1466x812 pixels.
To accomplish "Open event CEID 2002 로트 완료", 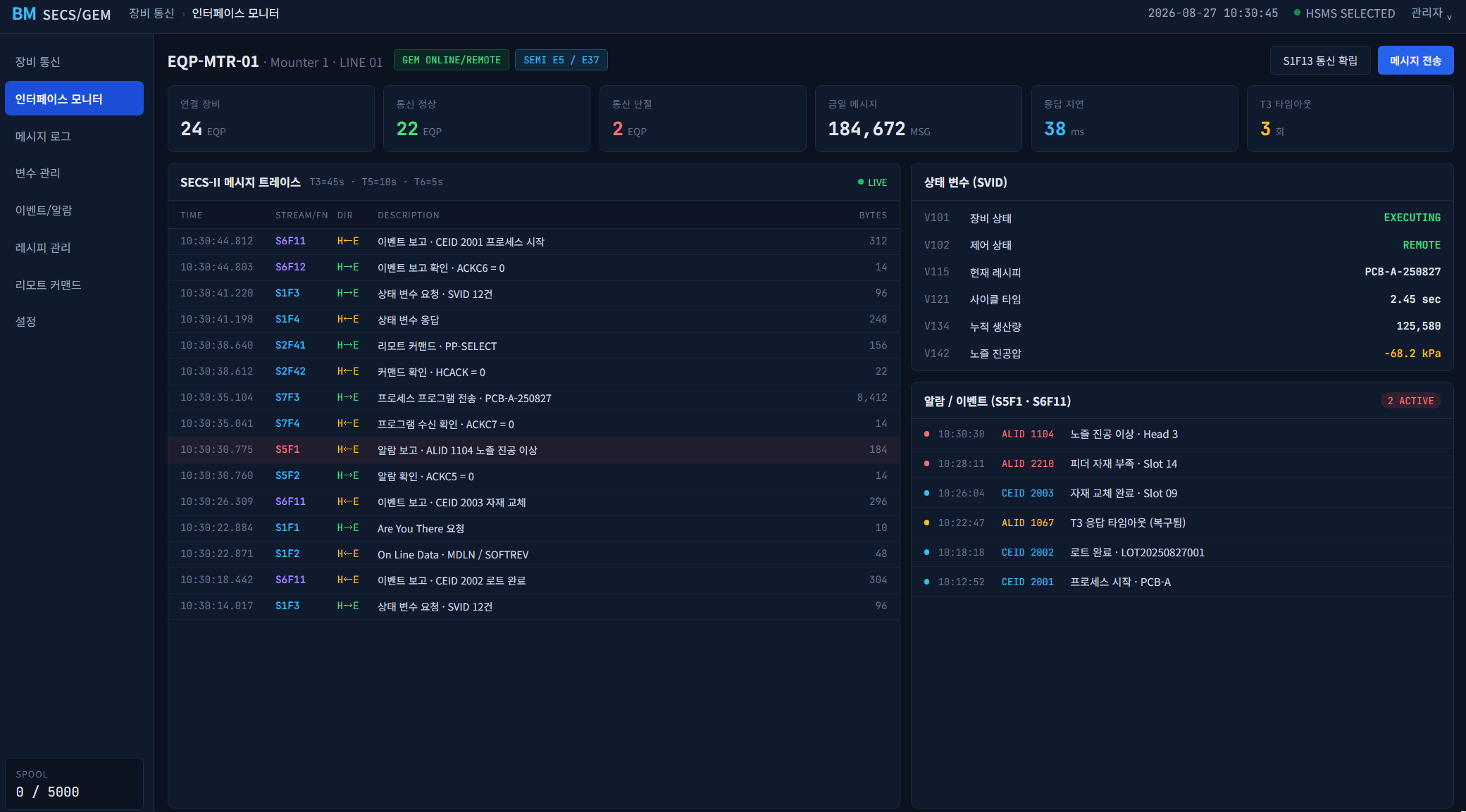I will pyautogui.click(x=1182, y=553).
